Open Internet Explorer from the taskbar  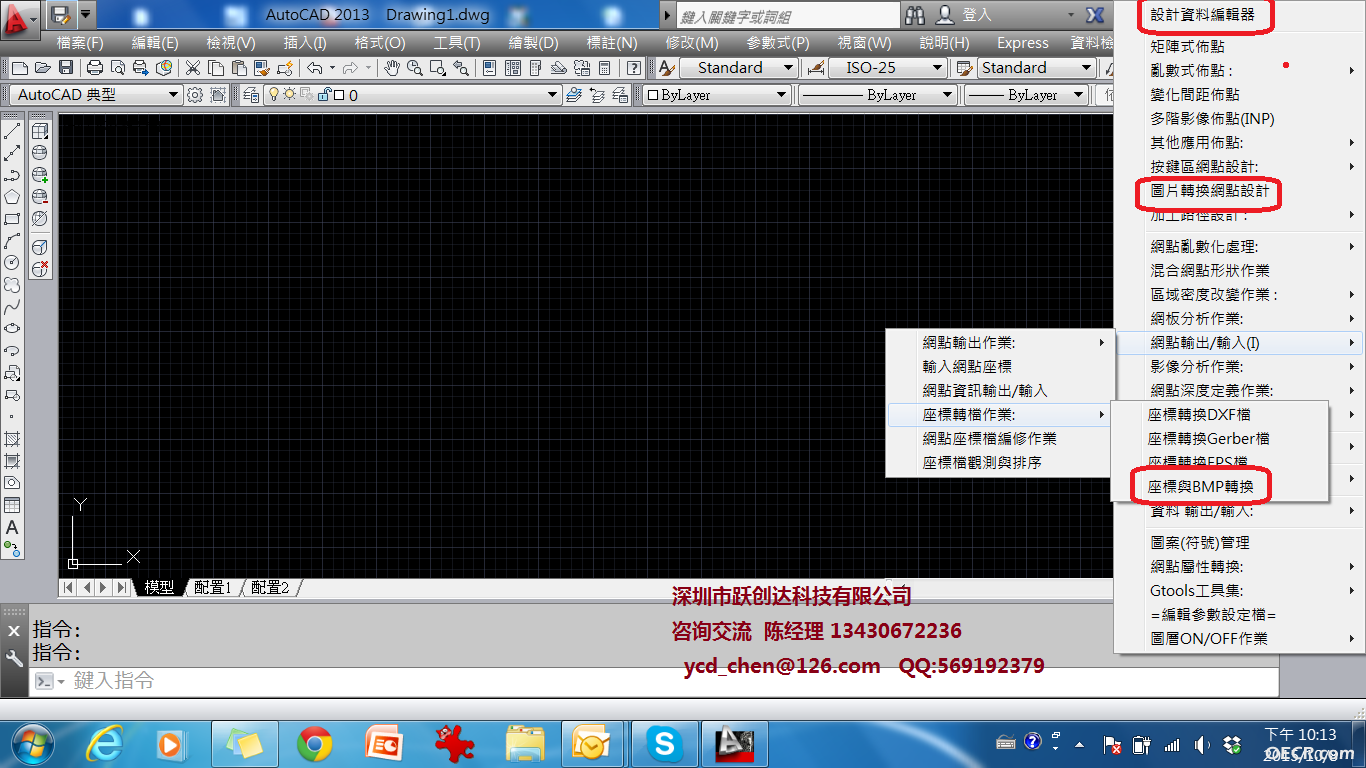pyautogui.click(x=103, y=744)
